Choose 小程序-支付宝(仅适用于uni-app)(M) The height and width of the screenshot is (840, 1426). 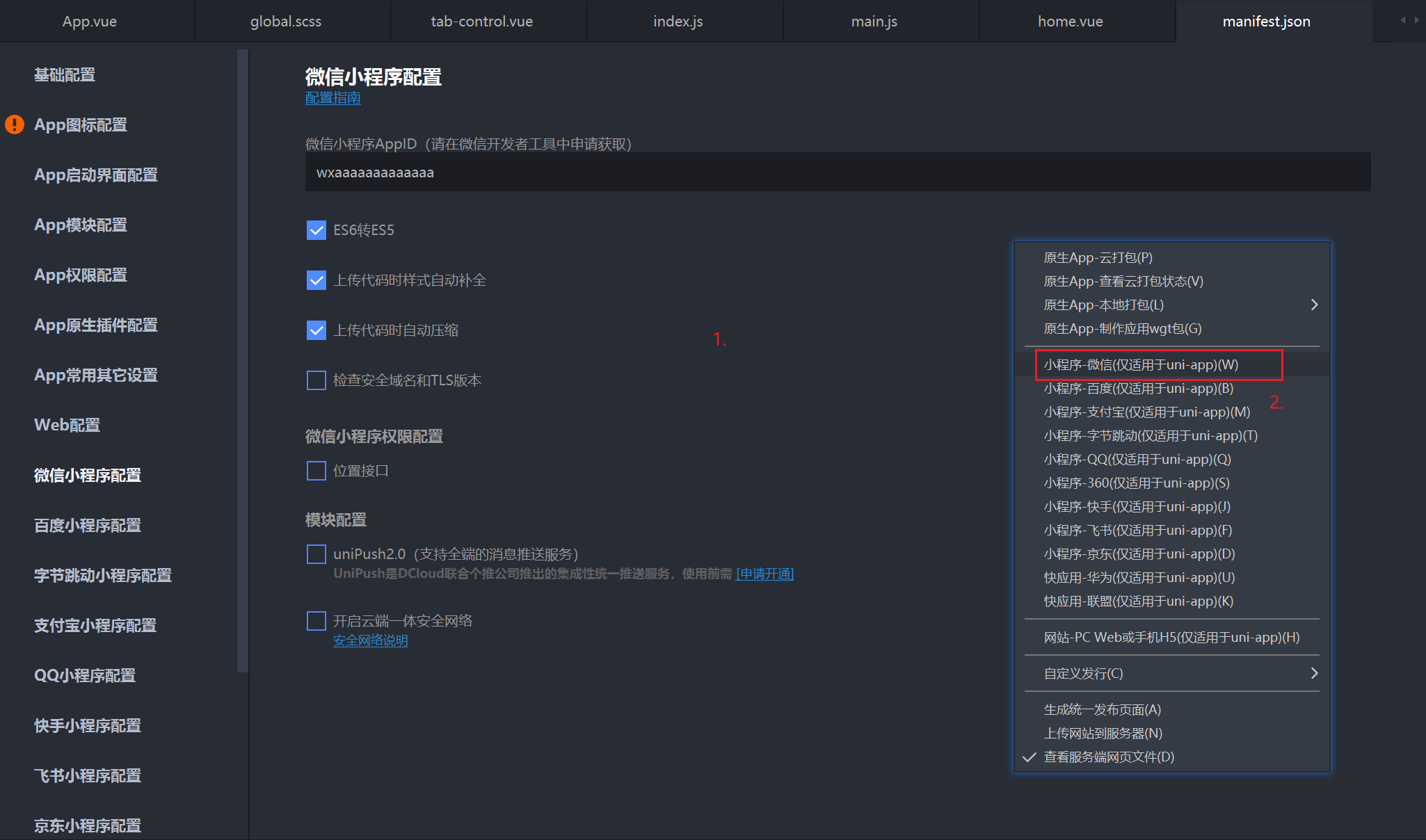pos(1172,412)
